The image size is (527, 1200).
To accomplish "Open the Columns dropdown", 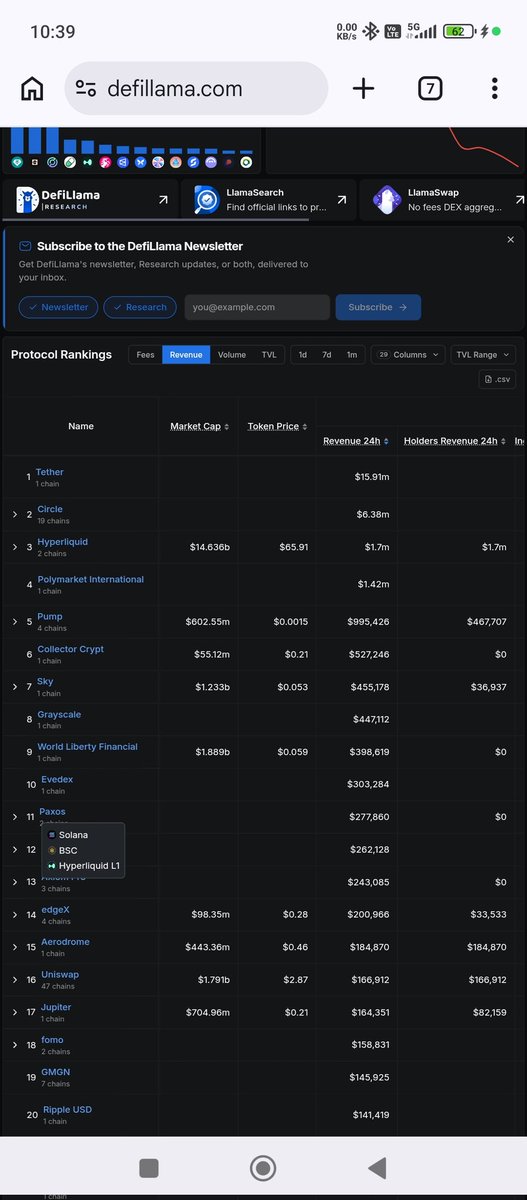I will coord(408,354).
